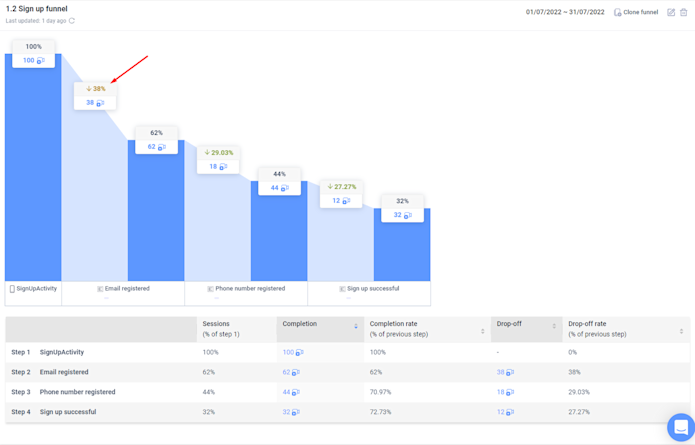
Task: Sort table by the Drop-off column
Action: [554, 326]
